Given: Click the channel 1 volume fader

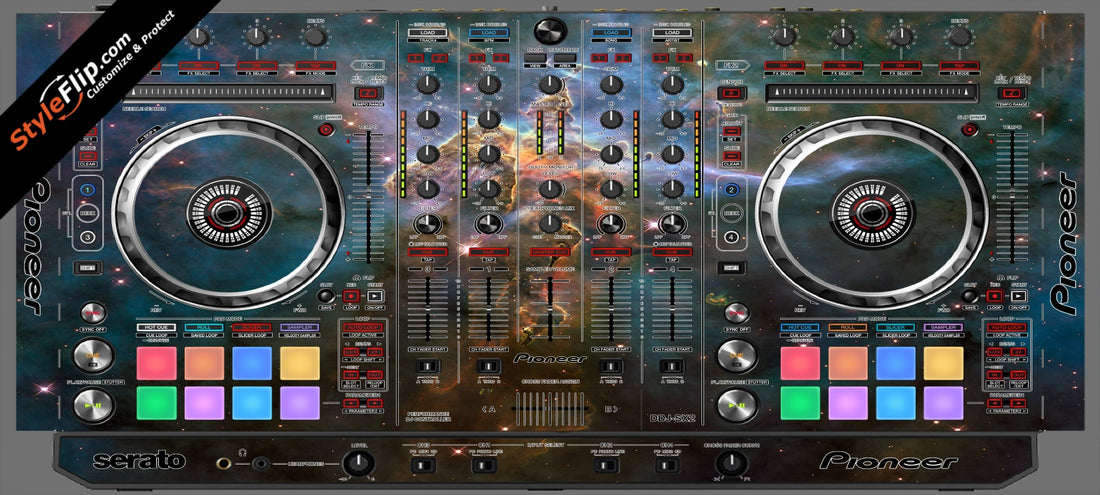Looking at the screenshot, I should click(489, 309).
